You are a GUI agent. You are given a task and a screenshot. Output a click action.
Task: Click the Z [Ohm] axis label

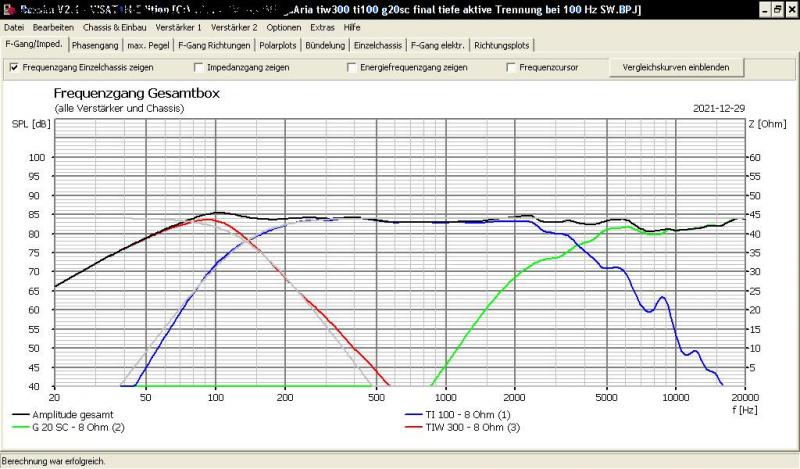tap(767, 124)
